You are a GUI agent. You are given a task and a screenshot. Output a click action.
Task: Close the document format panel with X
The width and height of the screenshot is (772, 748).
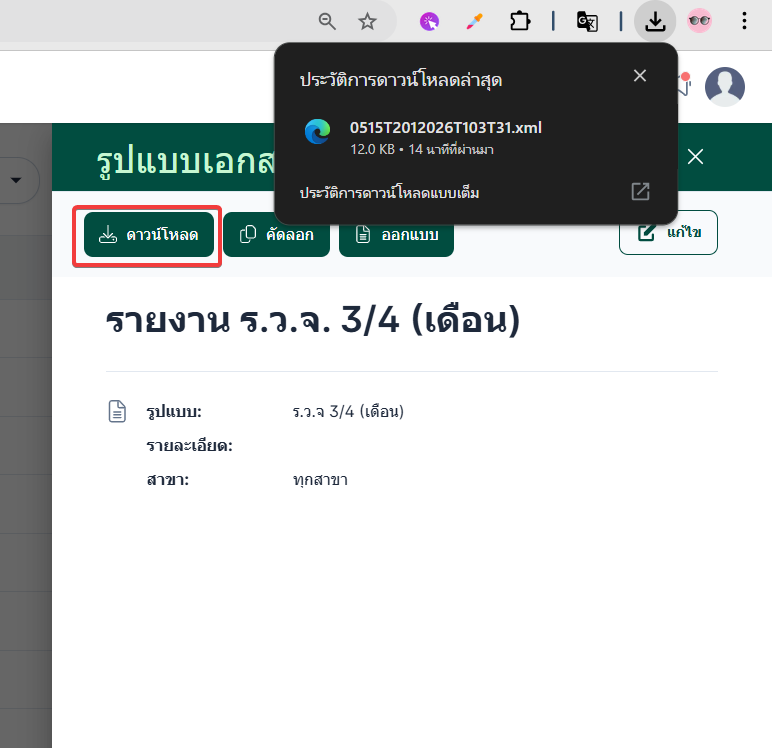695,157
